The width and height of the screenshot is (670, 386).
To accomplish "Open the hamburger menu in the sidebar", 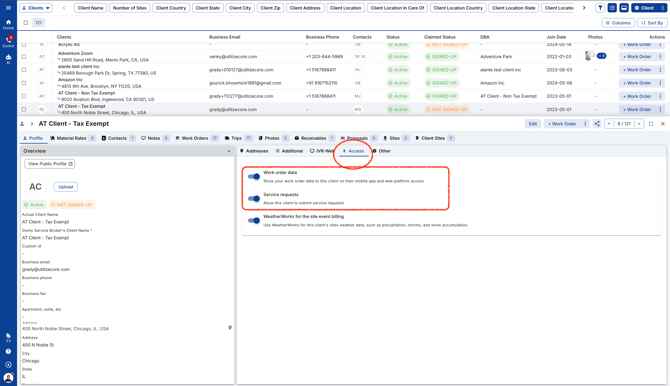I will point(8,8).
